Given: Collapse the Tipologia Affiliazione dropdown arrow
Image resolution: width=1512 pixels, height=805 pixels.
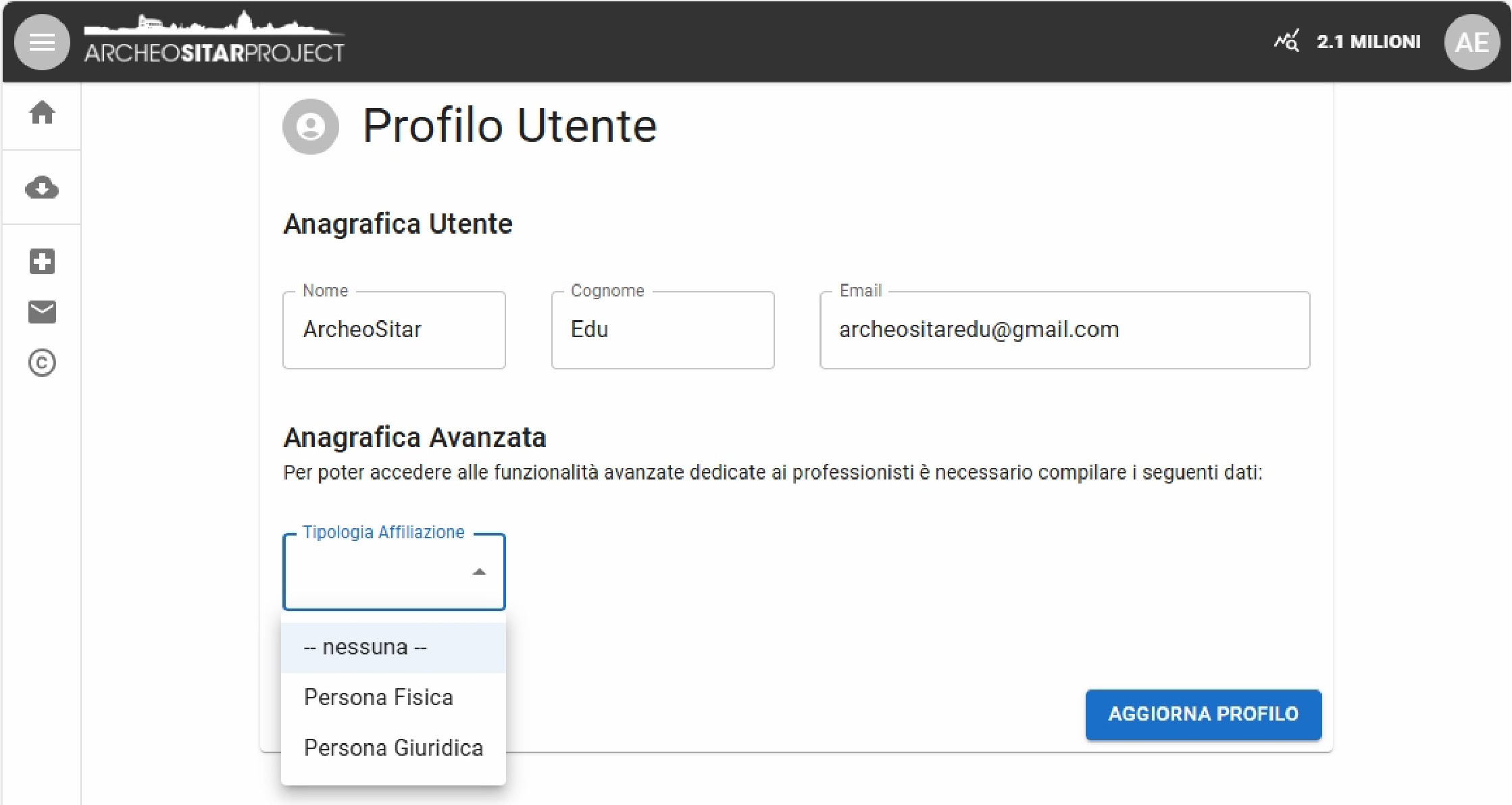Looking at the screenshot, I should 479,572.
